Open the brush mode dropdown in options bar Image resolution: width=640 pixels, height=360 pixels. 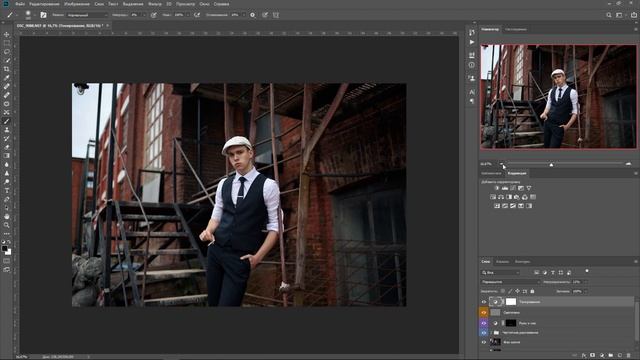[x=87, y=15]
